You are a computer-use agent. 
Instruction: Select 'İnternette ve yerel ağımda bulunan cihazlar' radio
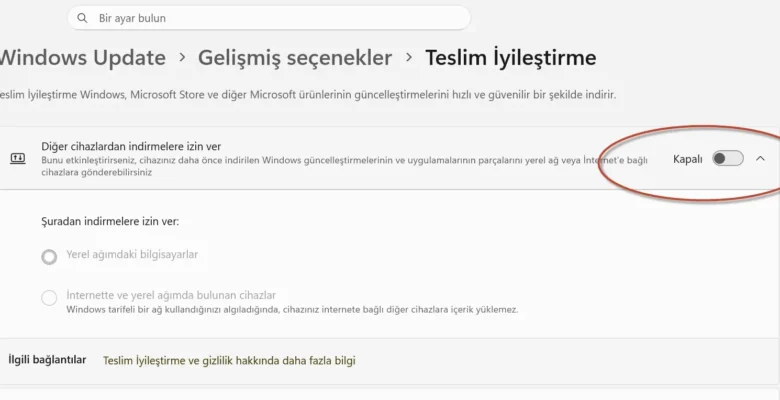[x=49, y=298]
